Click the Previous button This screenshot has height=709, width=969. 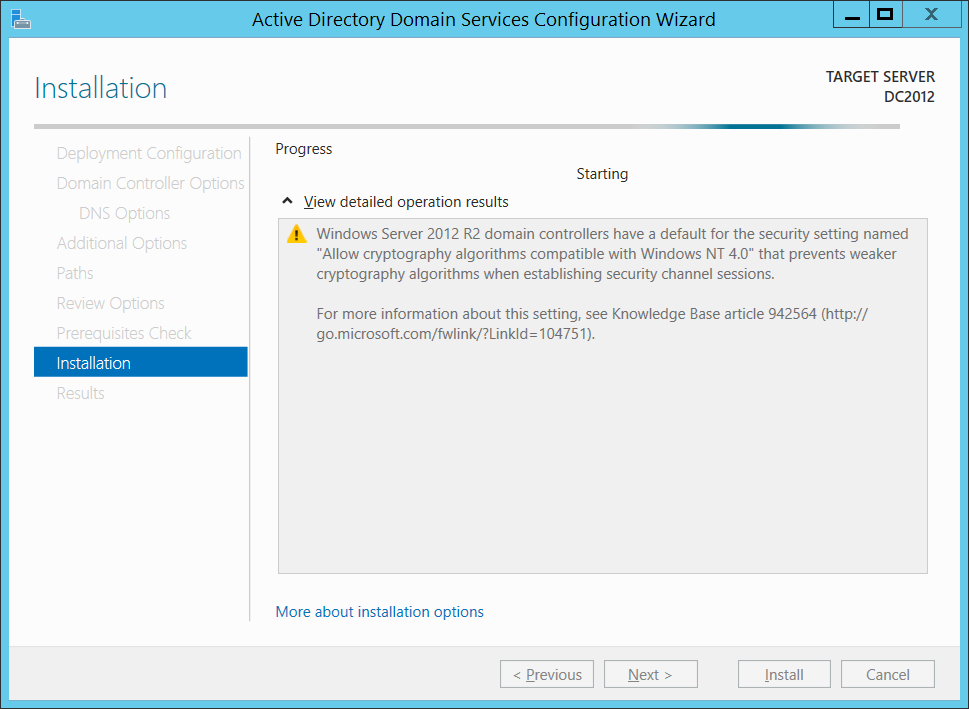547,674
